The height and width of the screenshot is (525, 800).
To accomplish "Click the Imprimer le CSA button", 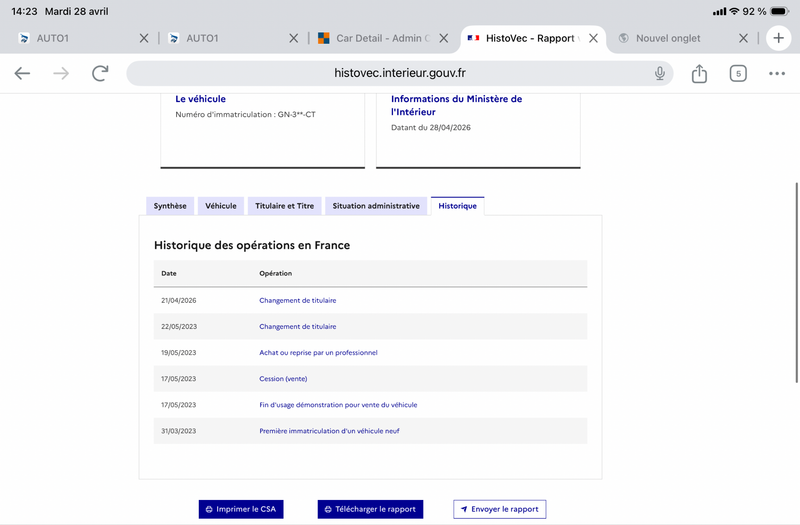I will coord(241,509).
